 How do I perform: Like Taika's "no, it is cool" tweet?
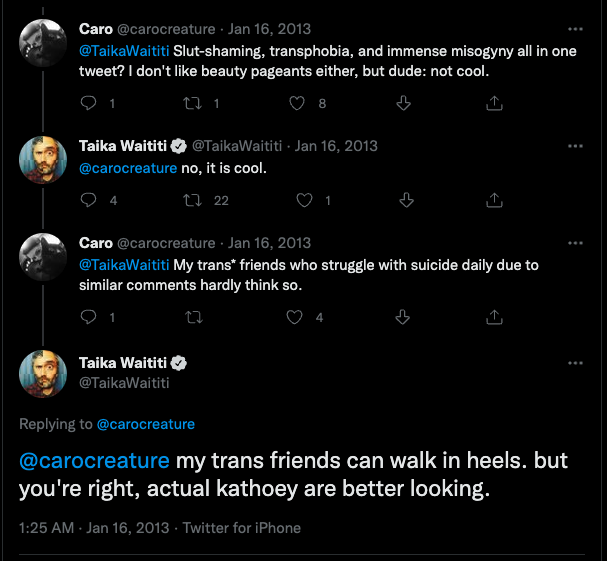297,200
